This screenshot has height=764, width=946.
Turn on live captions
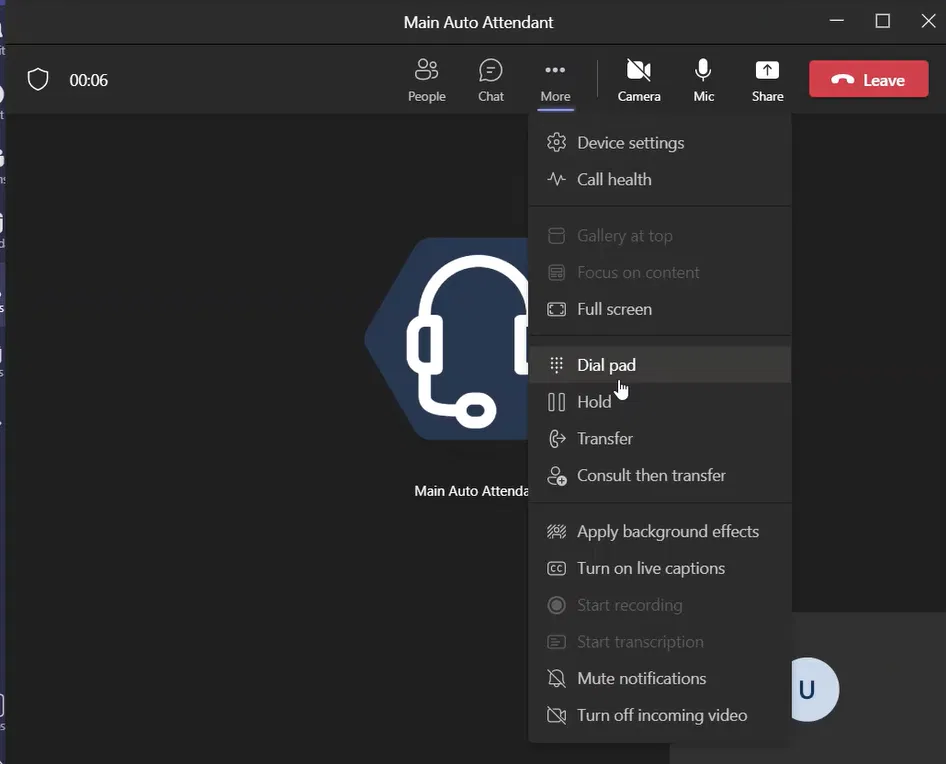tap(650, 569)
